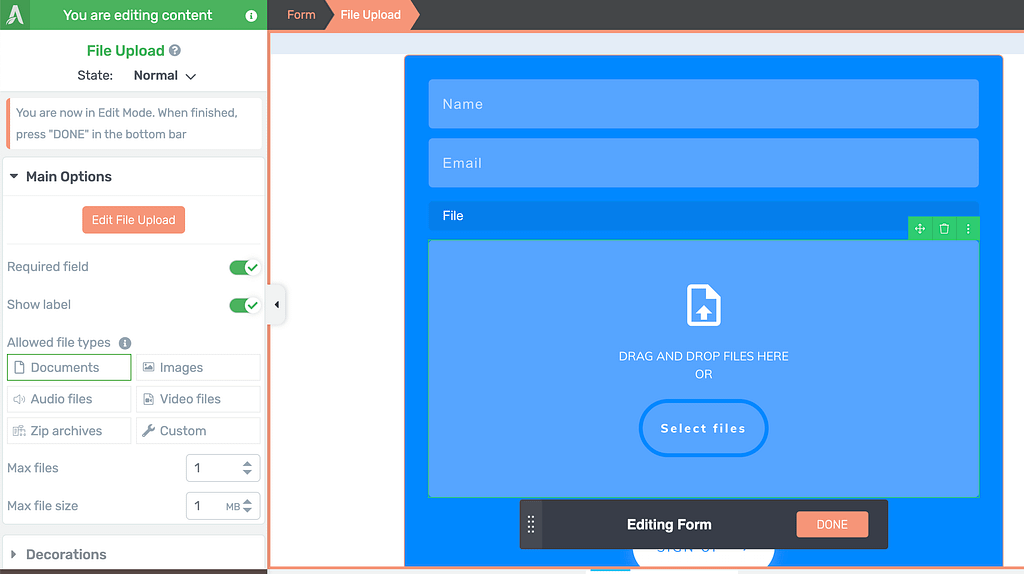Delete the File Upload element with trash icon

coord(944,229)
